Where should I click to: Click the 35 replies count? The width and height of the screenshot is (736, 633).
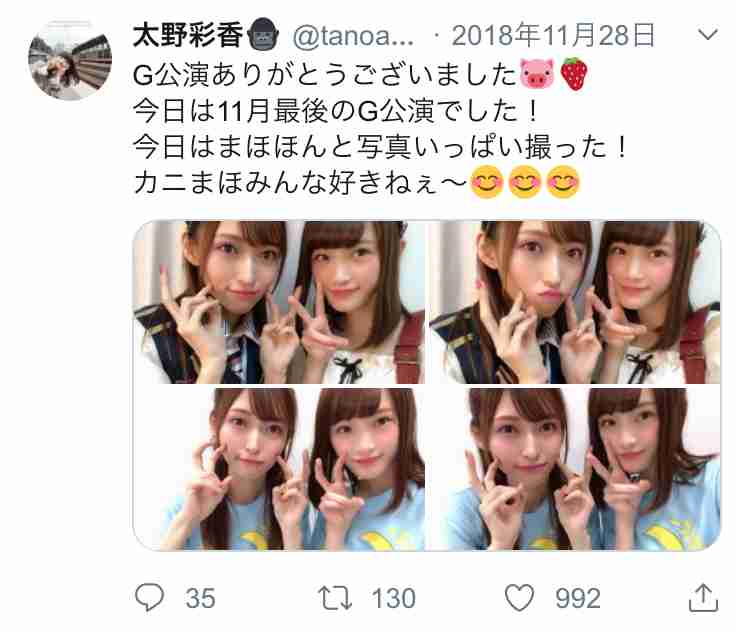200,598
